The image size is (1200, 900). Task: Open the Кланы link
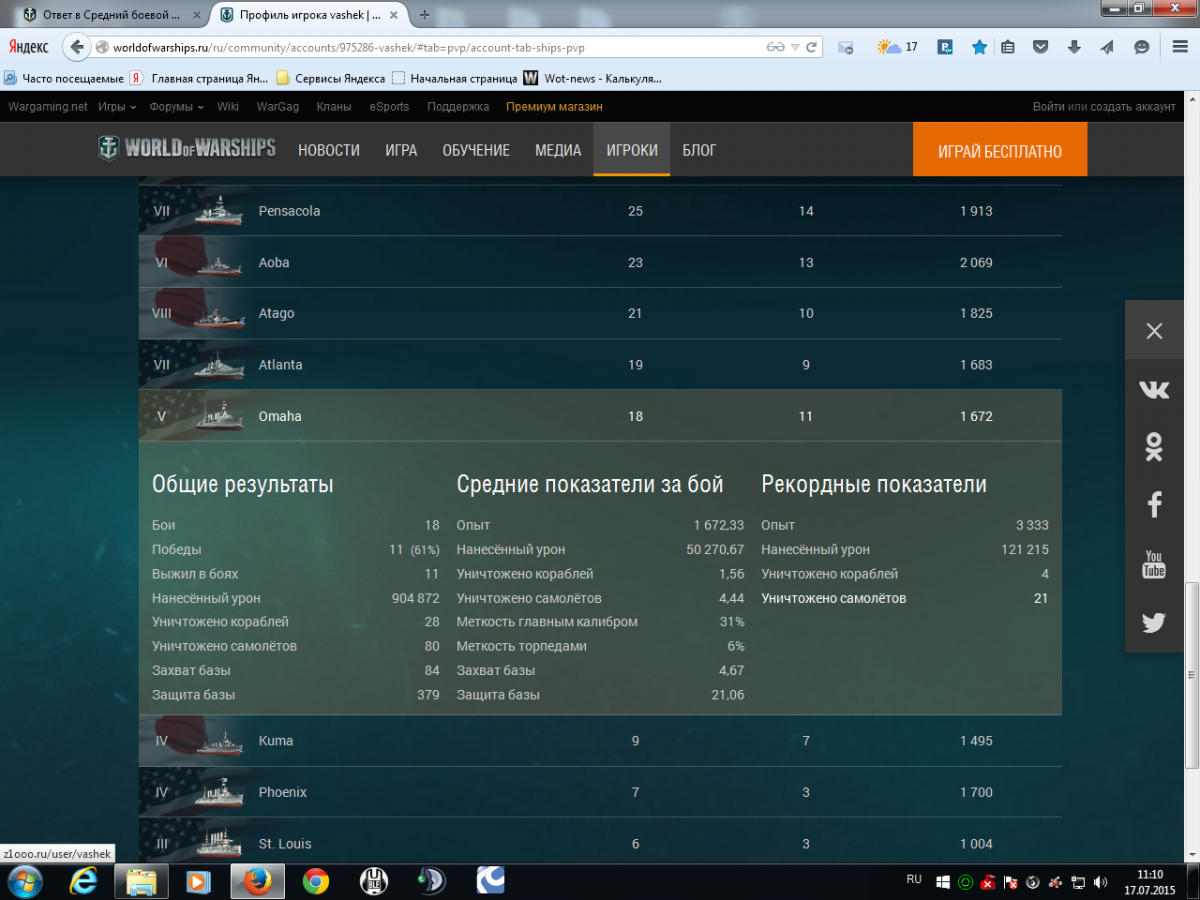pyautogui.click(x=334, y=107)
